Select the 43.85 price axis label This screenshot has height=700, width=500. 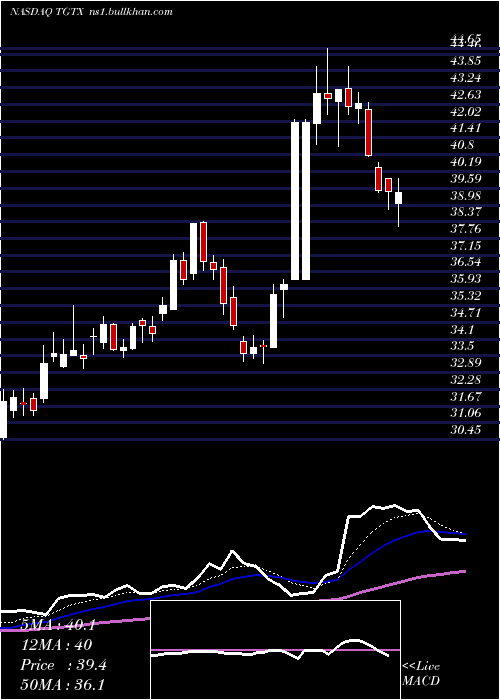coord(464,61)
